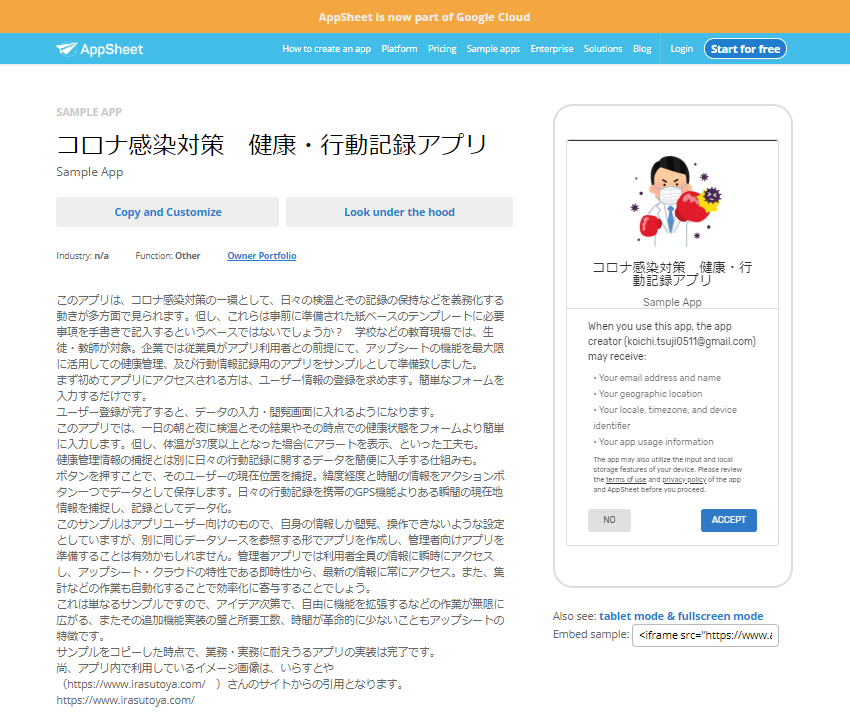Open Sample apps in navigation
Image resolution: width=850 pixels, height=724 pixels.
coord(493,49)
